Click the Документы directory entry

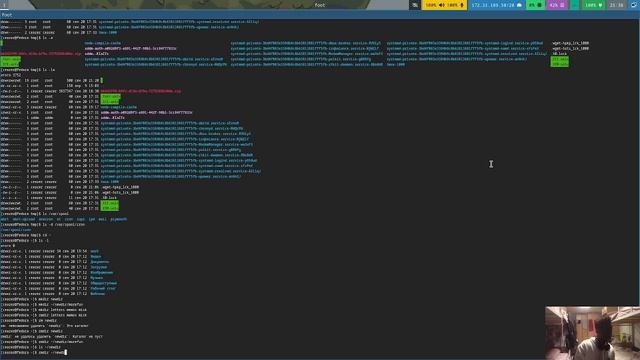100,262
